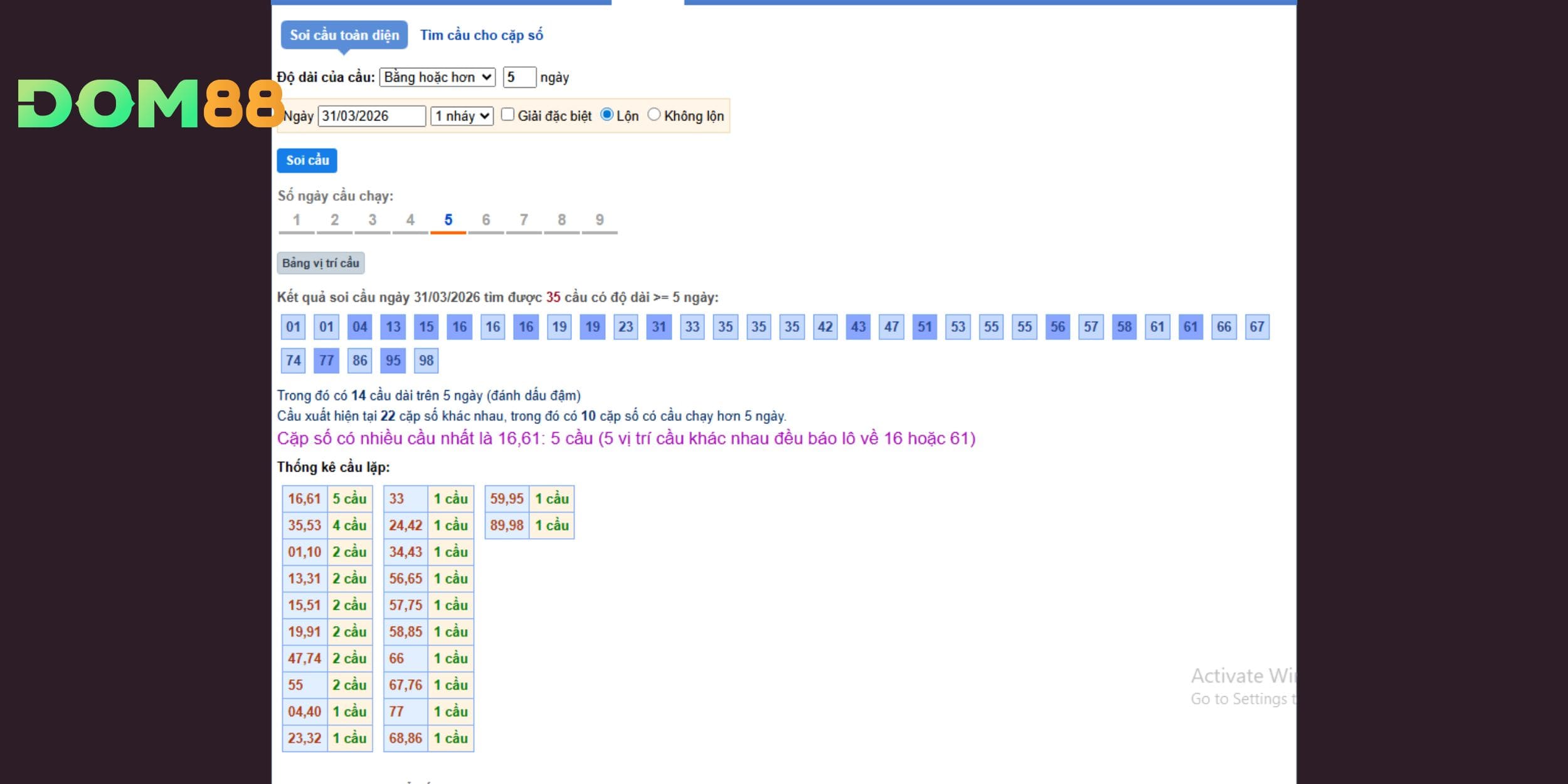Image resolution: width=1568 pixels, height=784 pixels.
Task: Select number box 04 in results
Action: [x=359, y=327]
